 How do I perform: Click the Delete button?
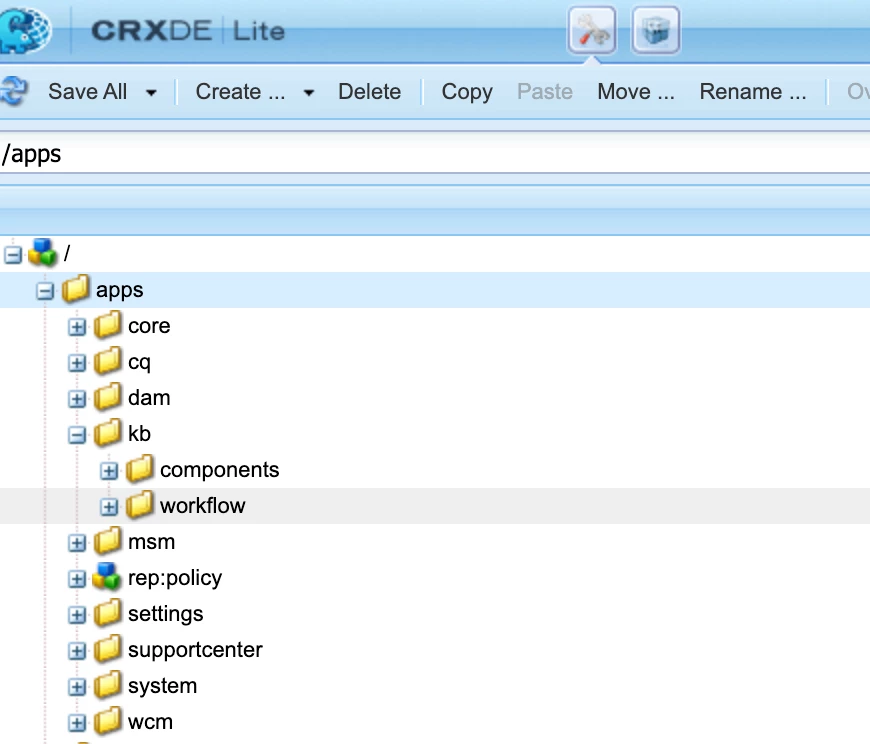point(370,92)
